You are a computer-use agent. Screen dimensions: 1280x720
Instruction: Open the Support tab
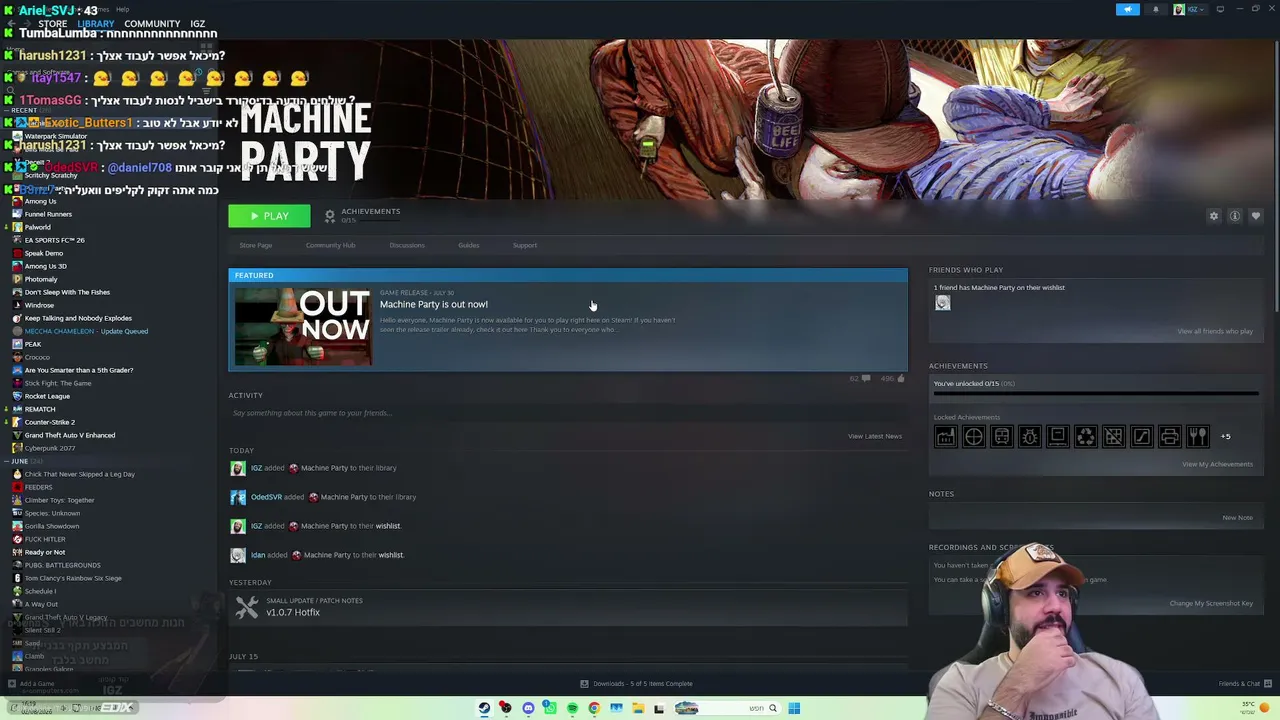[525, 245]
